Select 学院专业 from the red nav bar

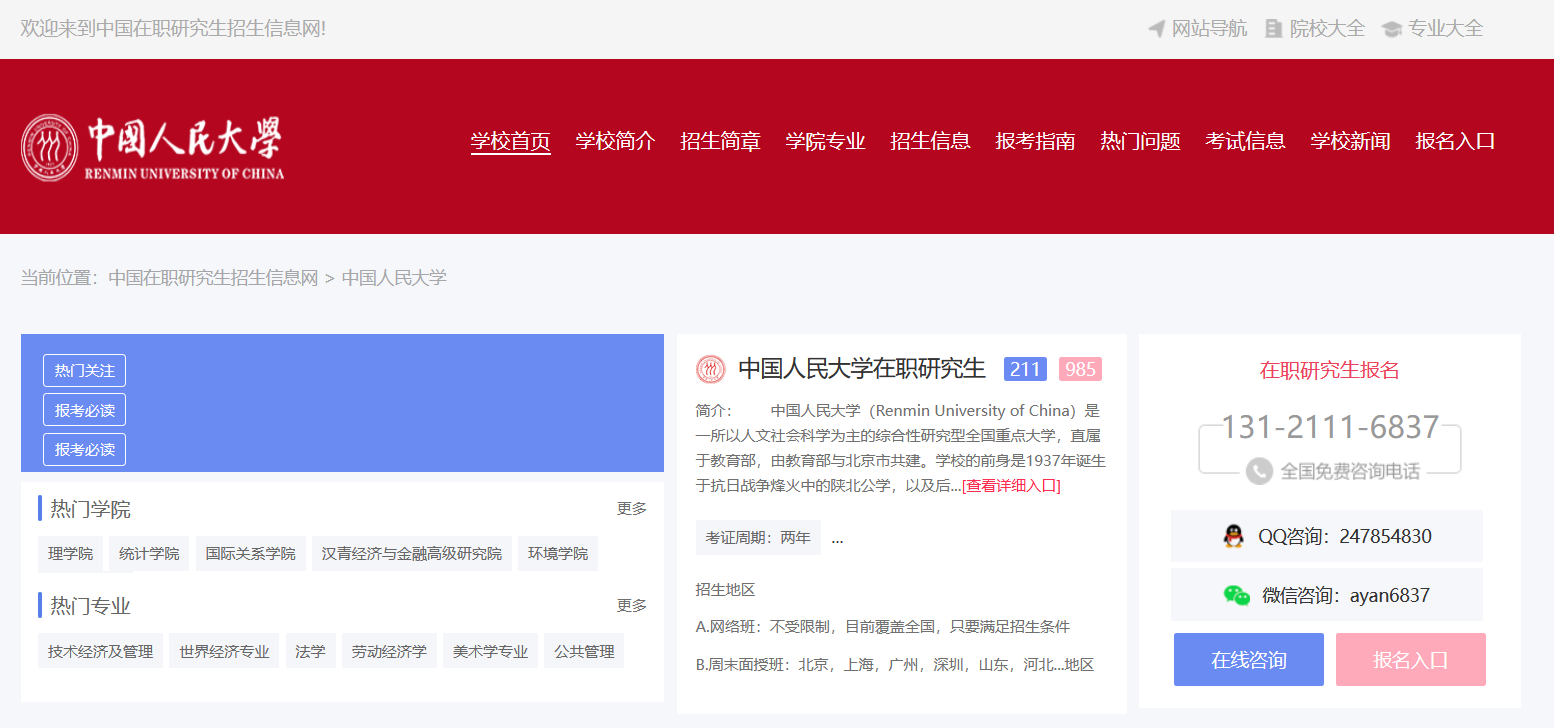[826, 141]
